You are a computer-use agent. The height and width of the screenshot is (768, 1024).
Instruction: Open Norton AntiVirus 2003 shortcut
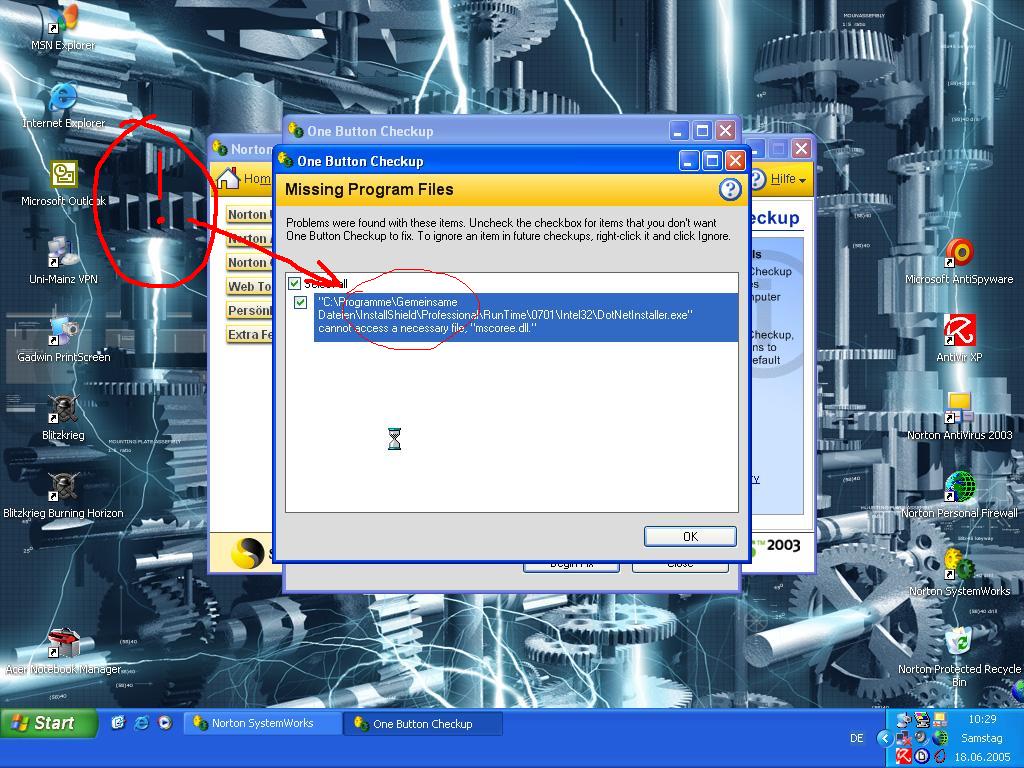[959, 418]
